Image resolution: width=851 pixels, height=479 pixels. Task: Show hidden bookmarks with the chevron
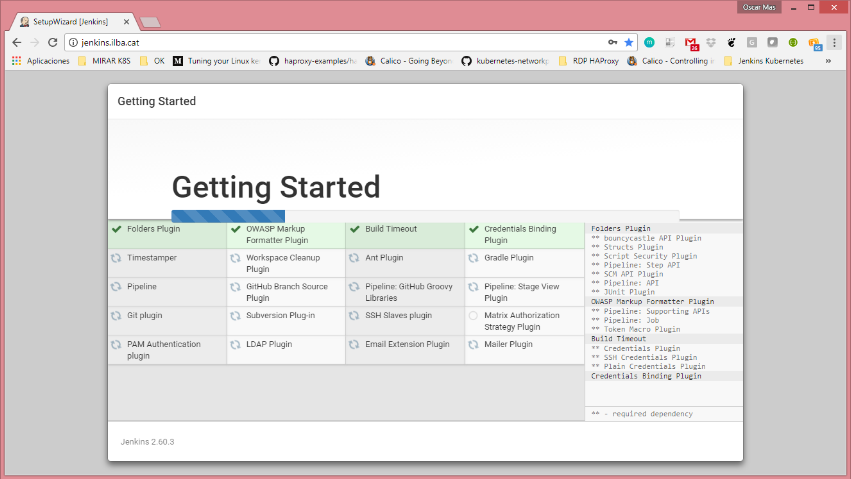pyautogui.click(x=828, y=61)
